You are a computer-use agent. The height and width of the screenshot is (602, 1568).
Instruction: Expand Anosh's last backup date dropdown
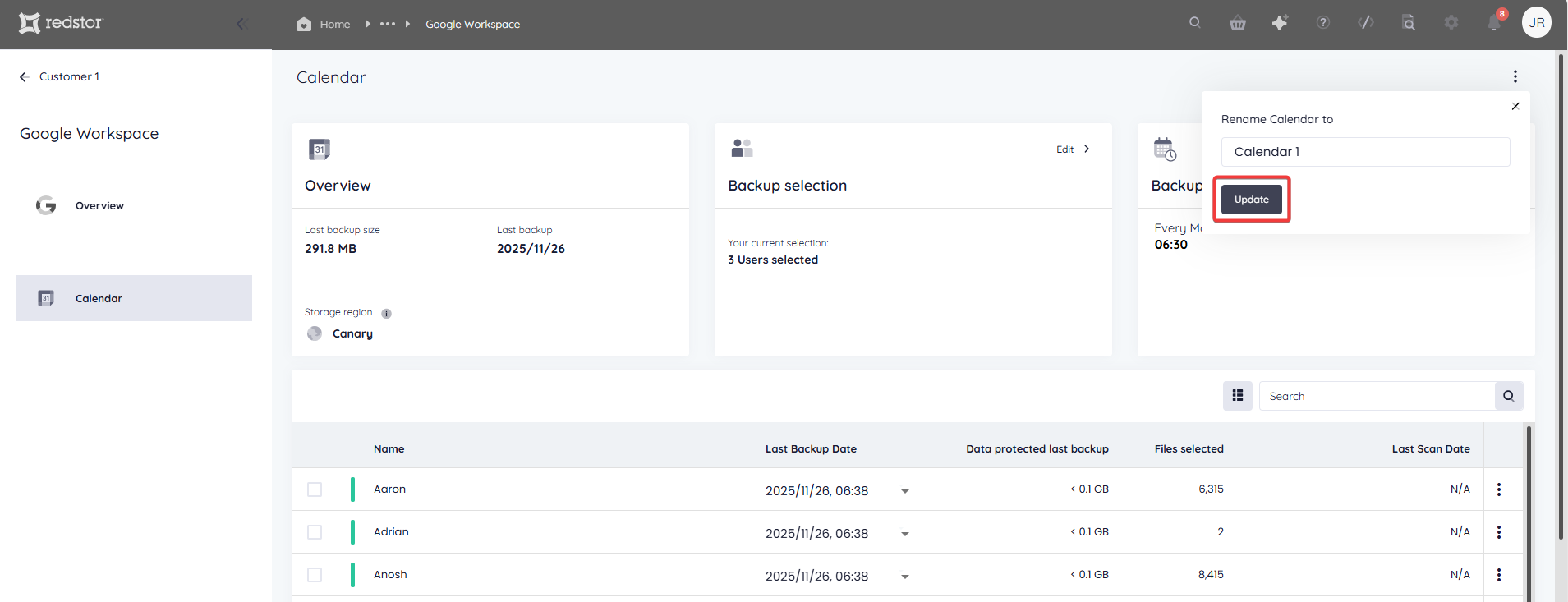point(904,577)
